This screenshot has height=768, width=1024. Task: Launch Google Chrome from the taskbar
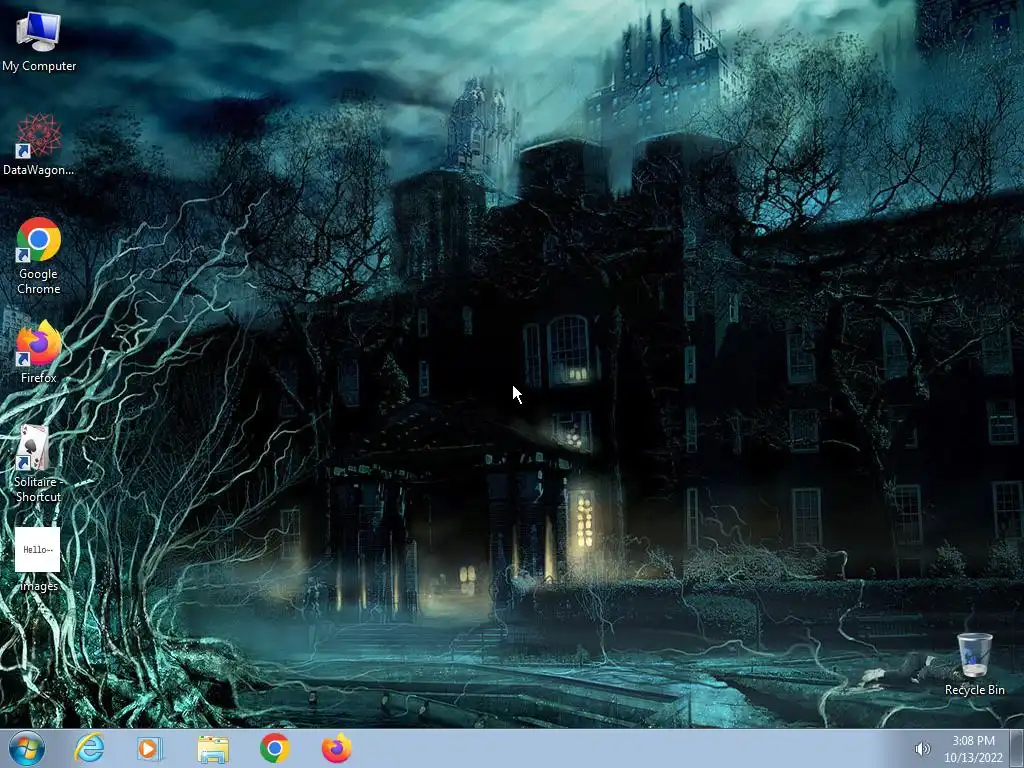point(275,748)
